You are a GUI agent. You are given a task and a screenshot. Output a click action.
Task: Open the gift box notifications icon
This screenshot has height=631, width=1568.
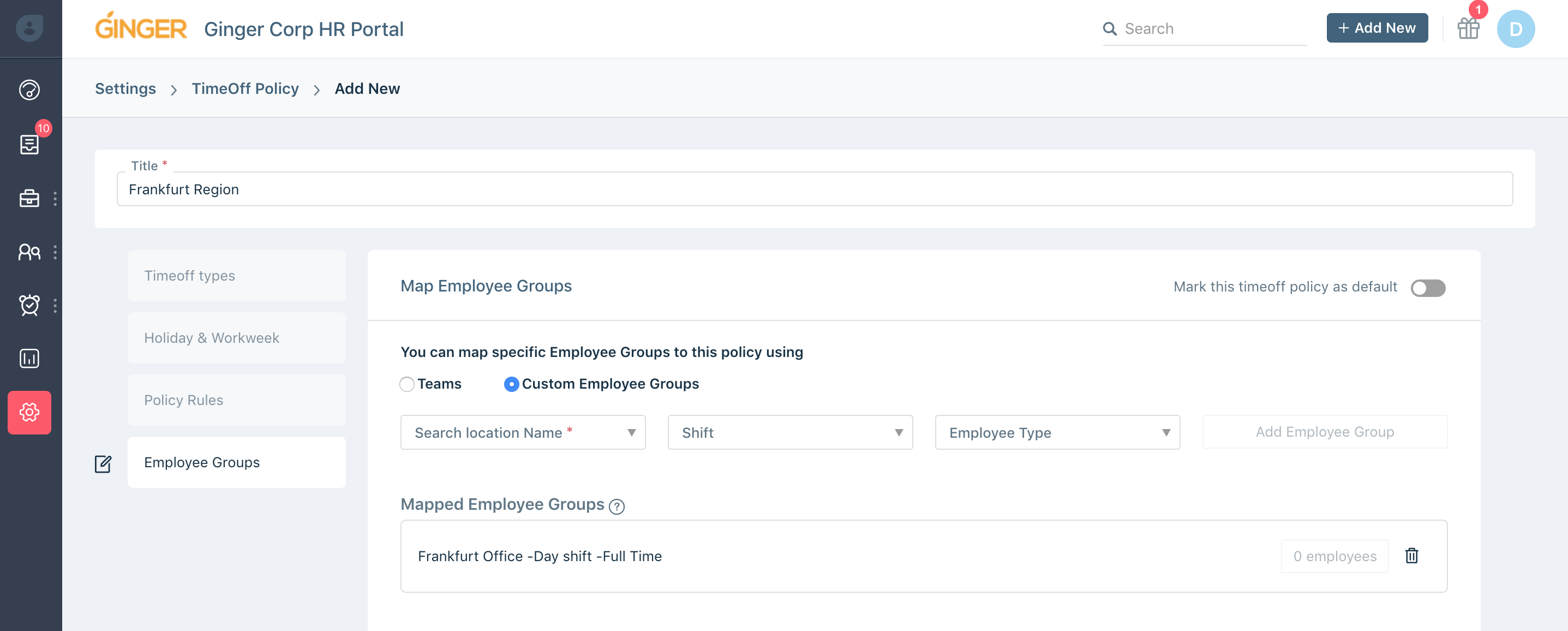pos(1468,28)
